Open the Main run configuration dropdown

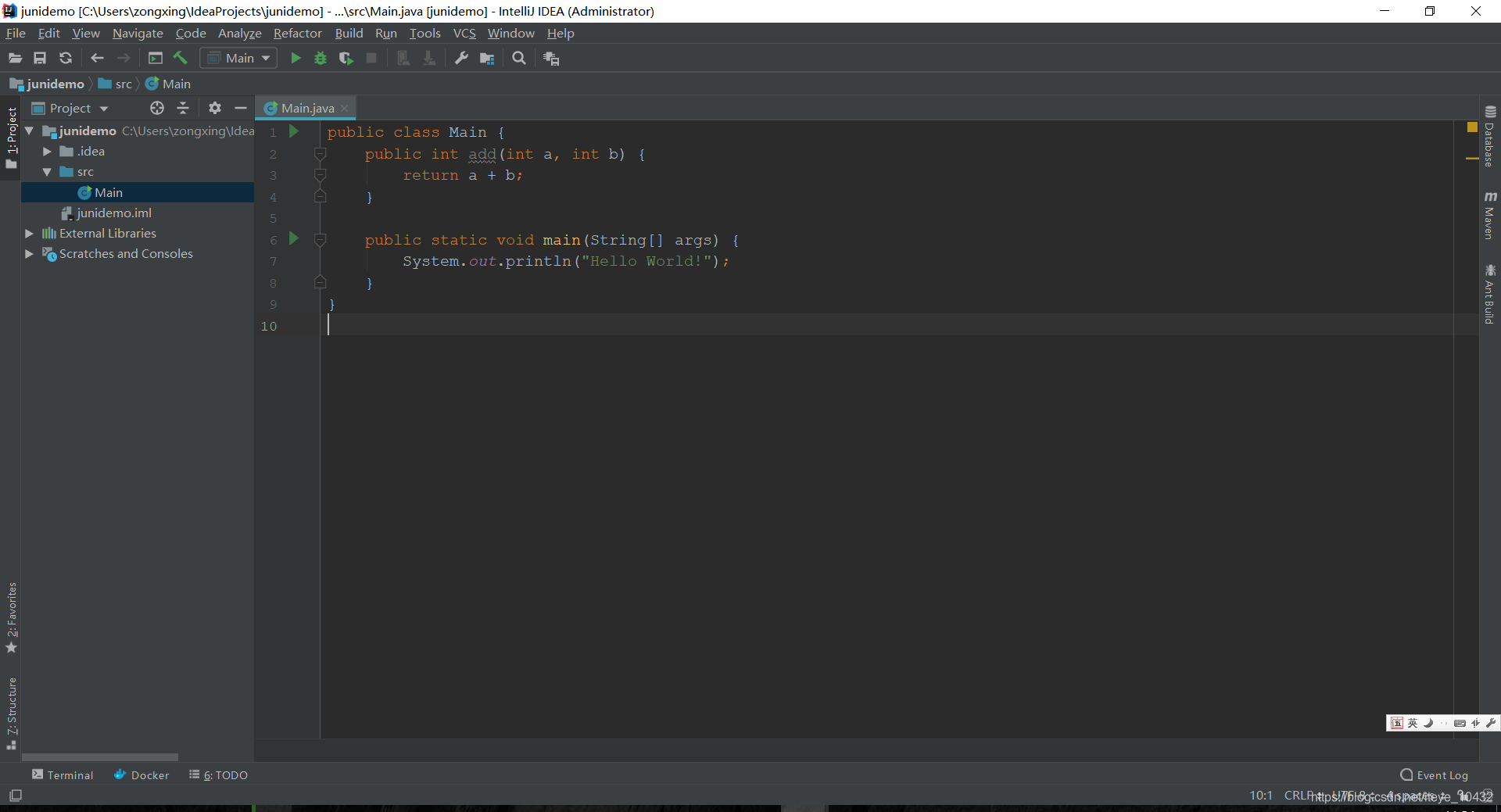pos(238,59)
